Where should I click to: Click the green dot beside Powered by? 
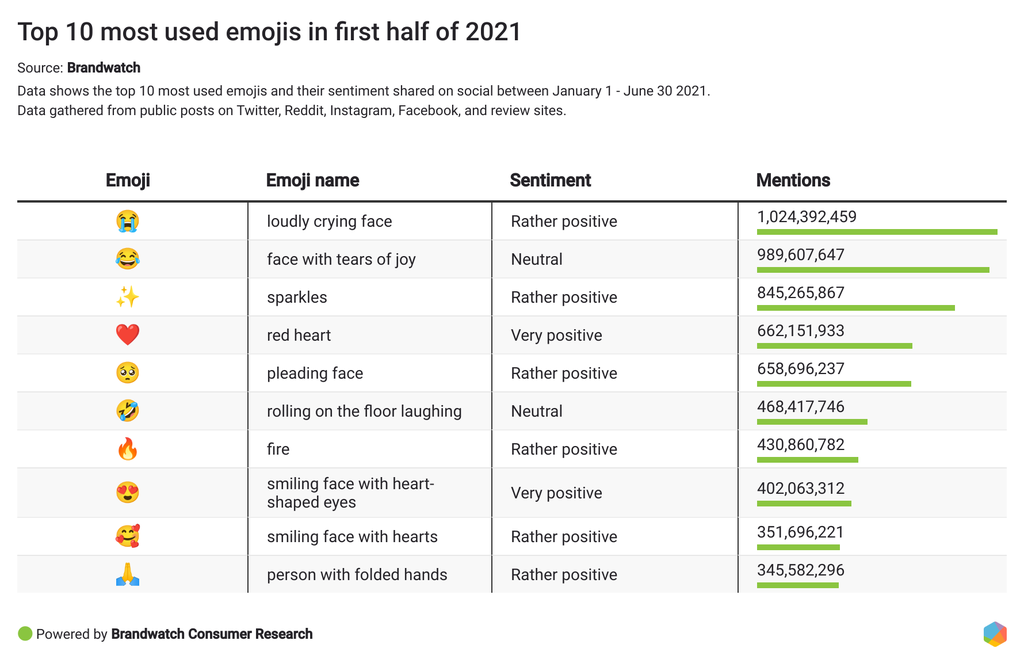(x=25, y=634)
